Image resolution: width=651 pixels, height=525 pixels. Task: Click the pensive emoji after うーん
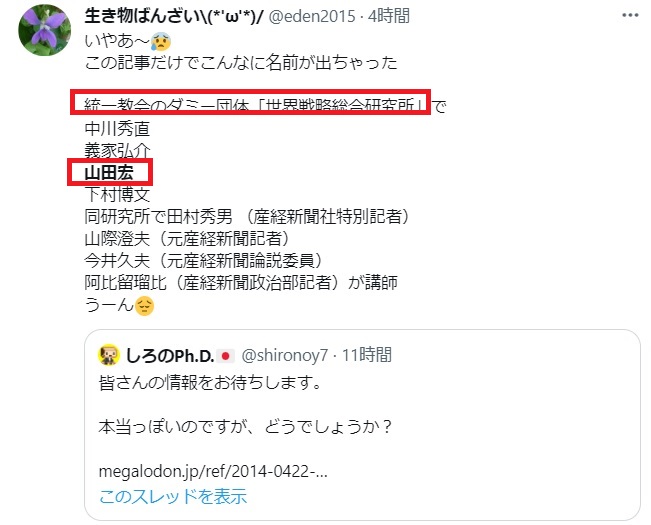click(x=144, y=306)
